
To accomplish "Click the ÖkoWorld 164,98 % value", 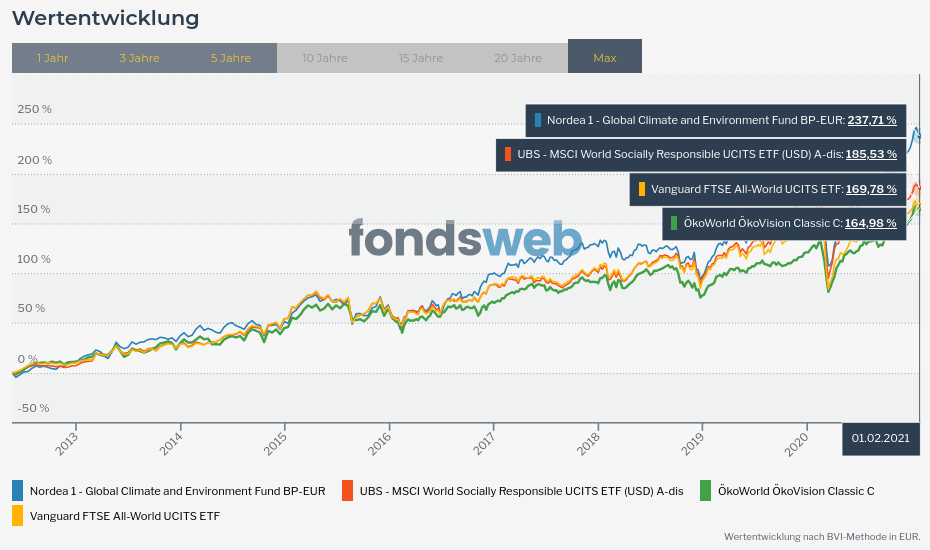I will coord(872,222).
